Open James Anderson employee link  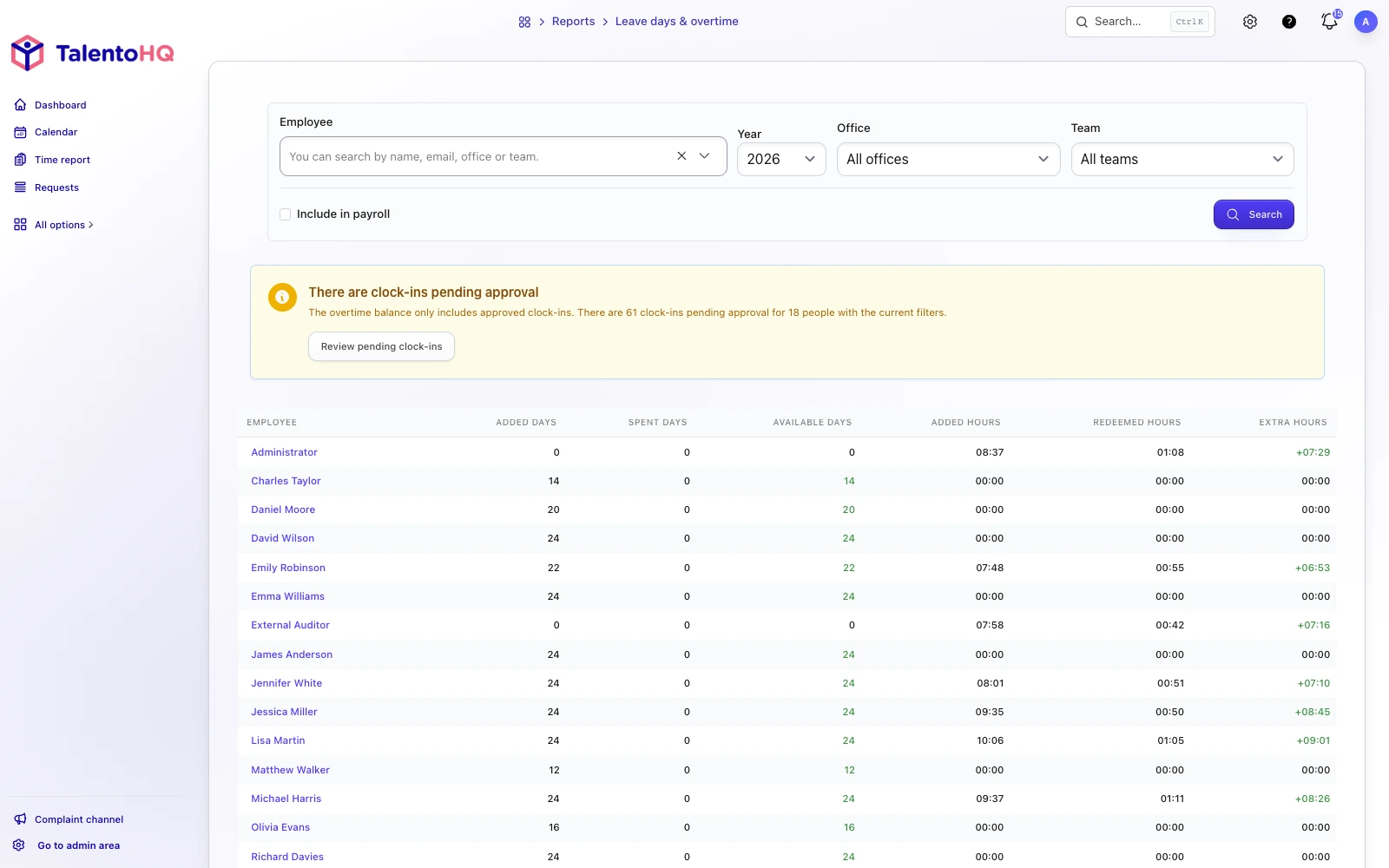click(292, 654)
